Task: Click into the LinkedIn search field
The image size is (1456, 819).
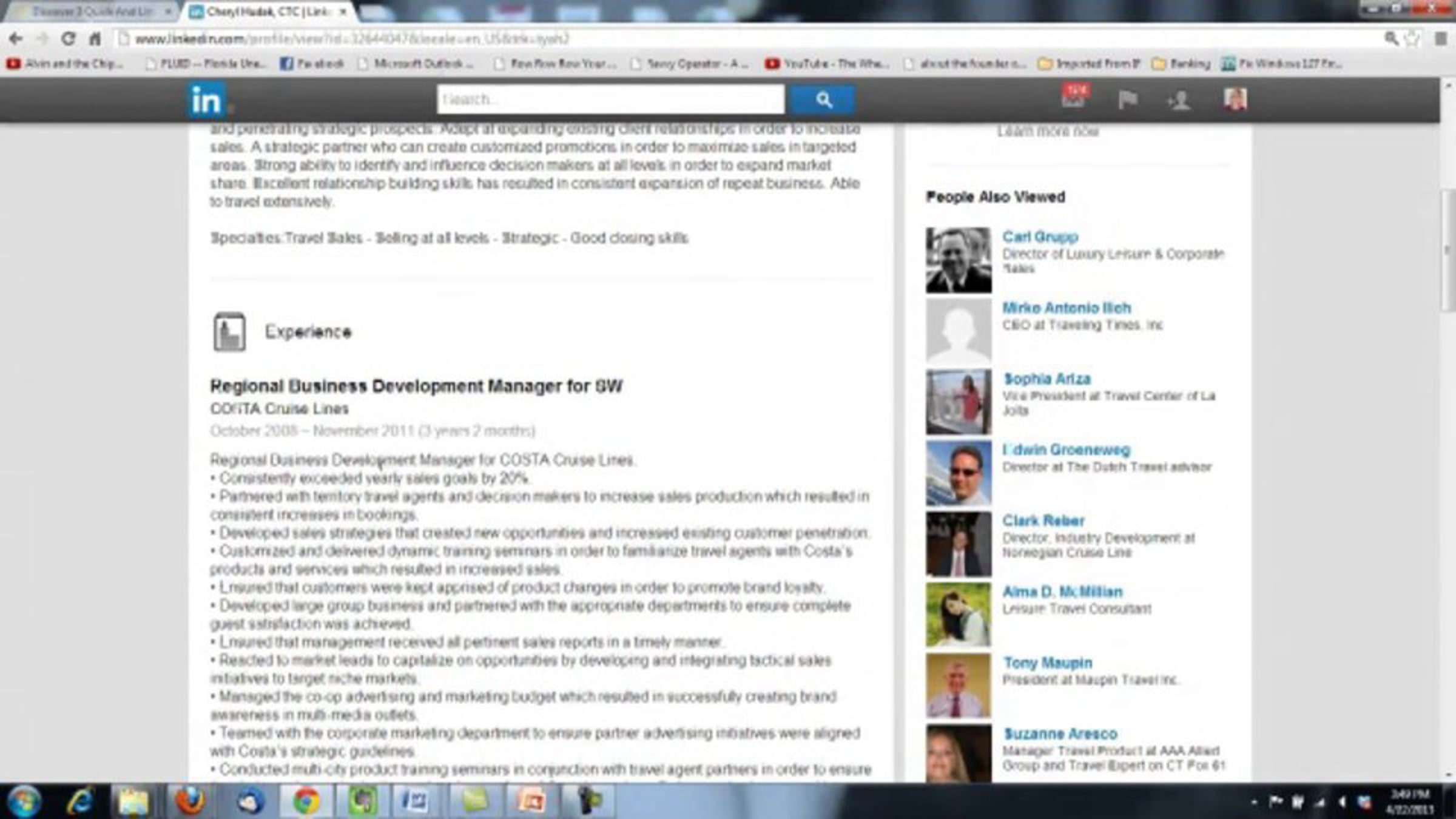Action: tap(610, 99)
